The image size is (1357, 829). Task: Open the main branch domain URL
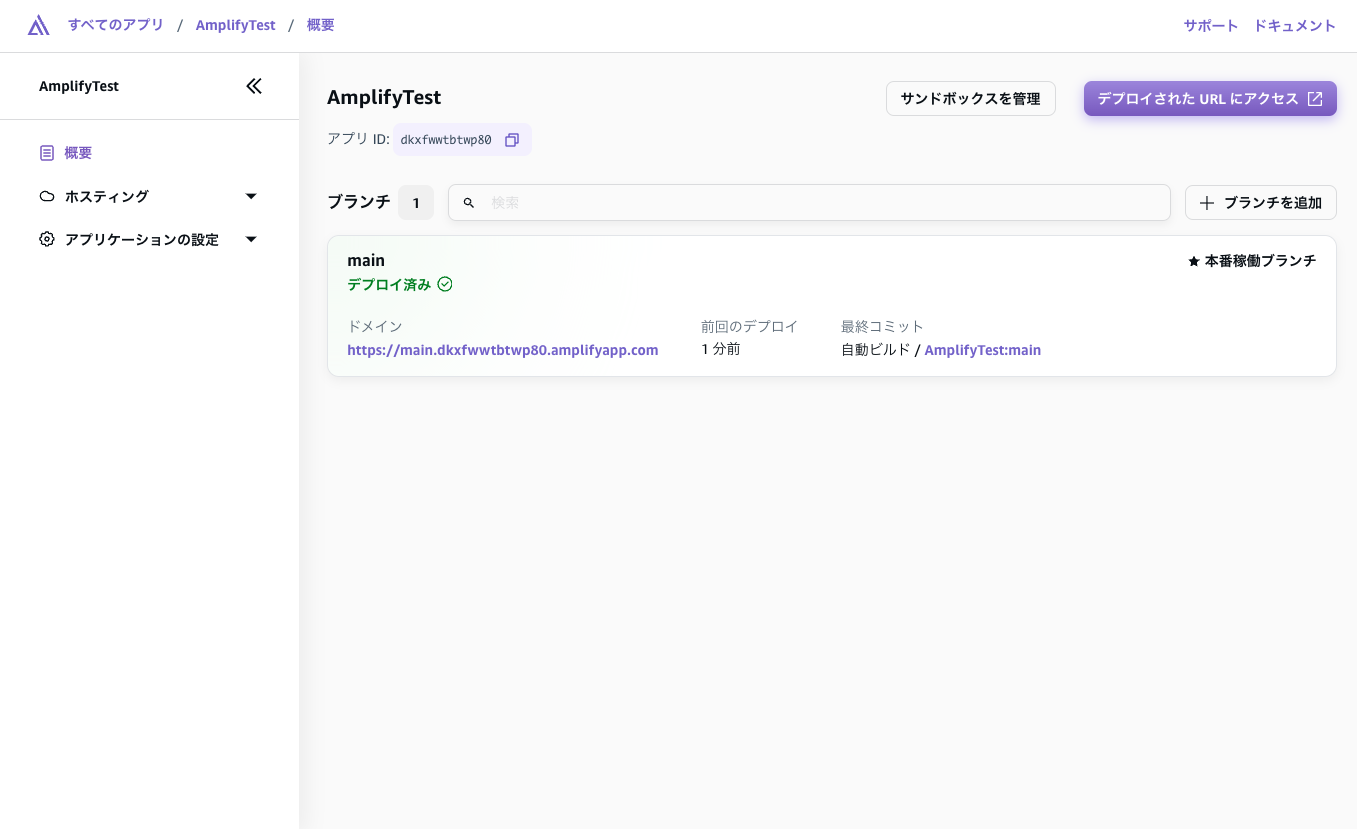tap(502, 350)
